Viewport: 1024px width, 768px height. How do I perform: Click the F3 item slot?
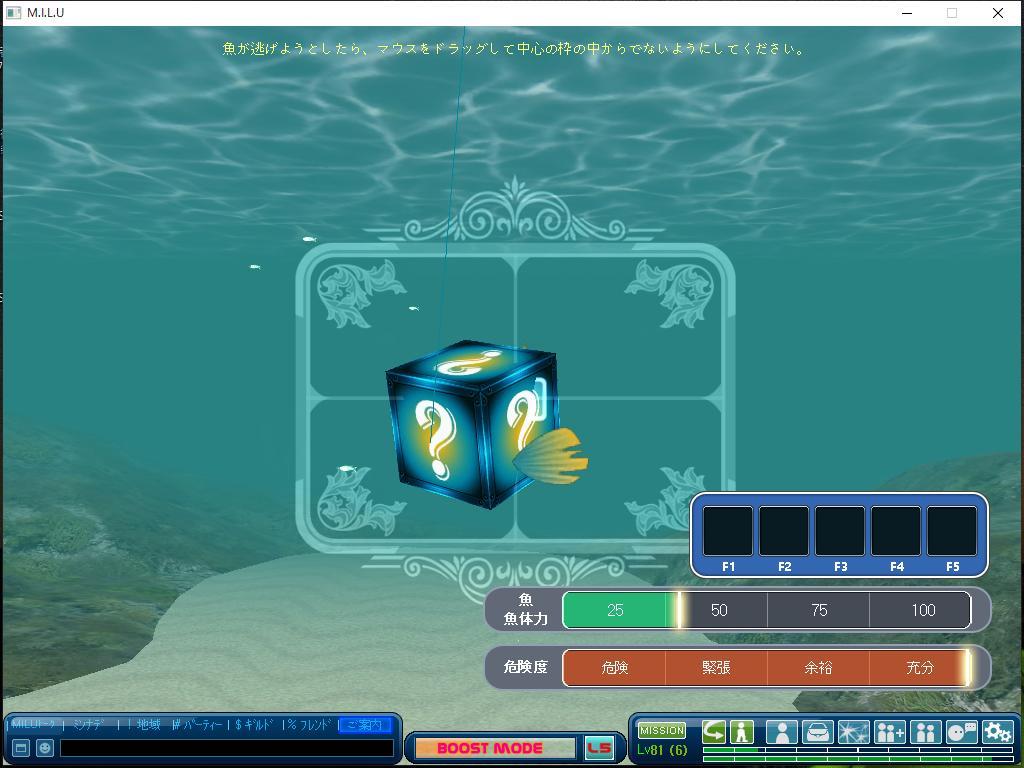(x=840, y=531)
